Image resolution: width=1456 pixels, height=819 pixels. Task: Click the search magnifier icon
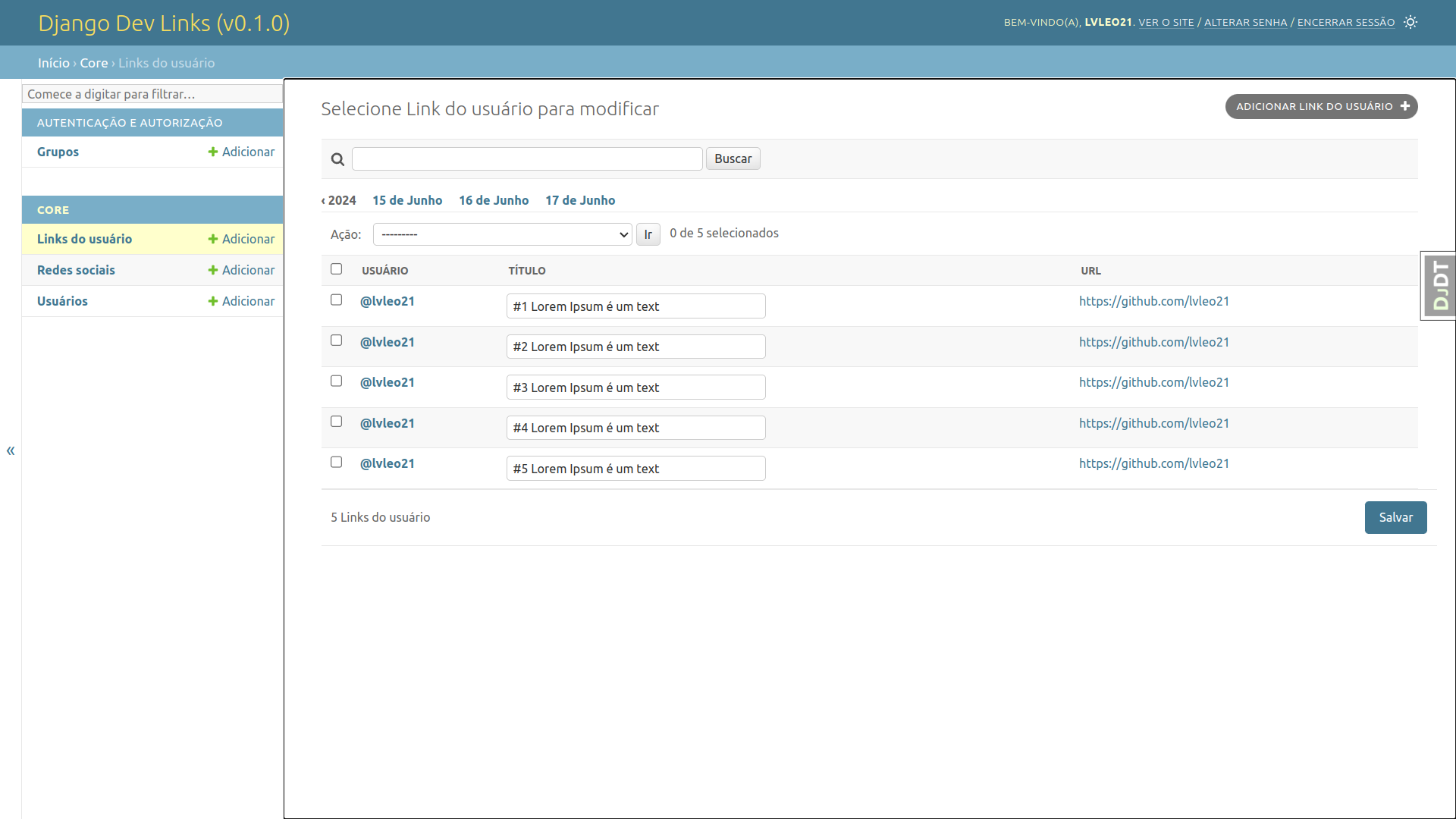click(x=337, y=158)
